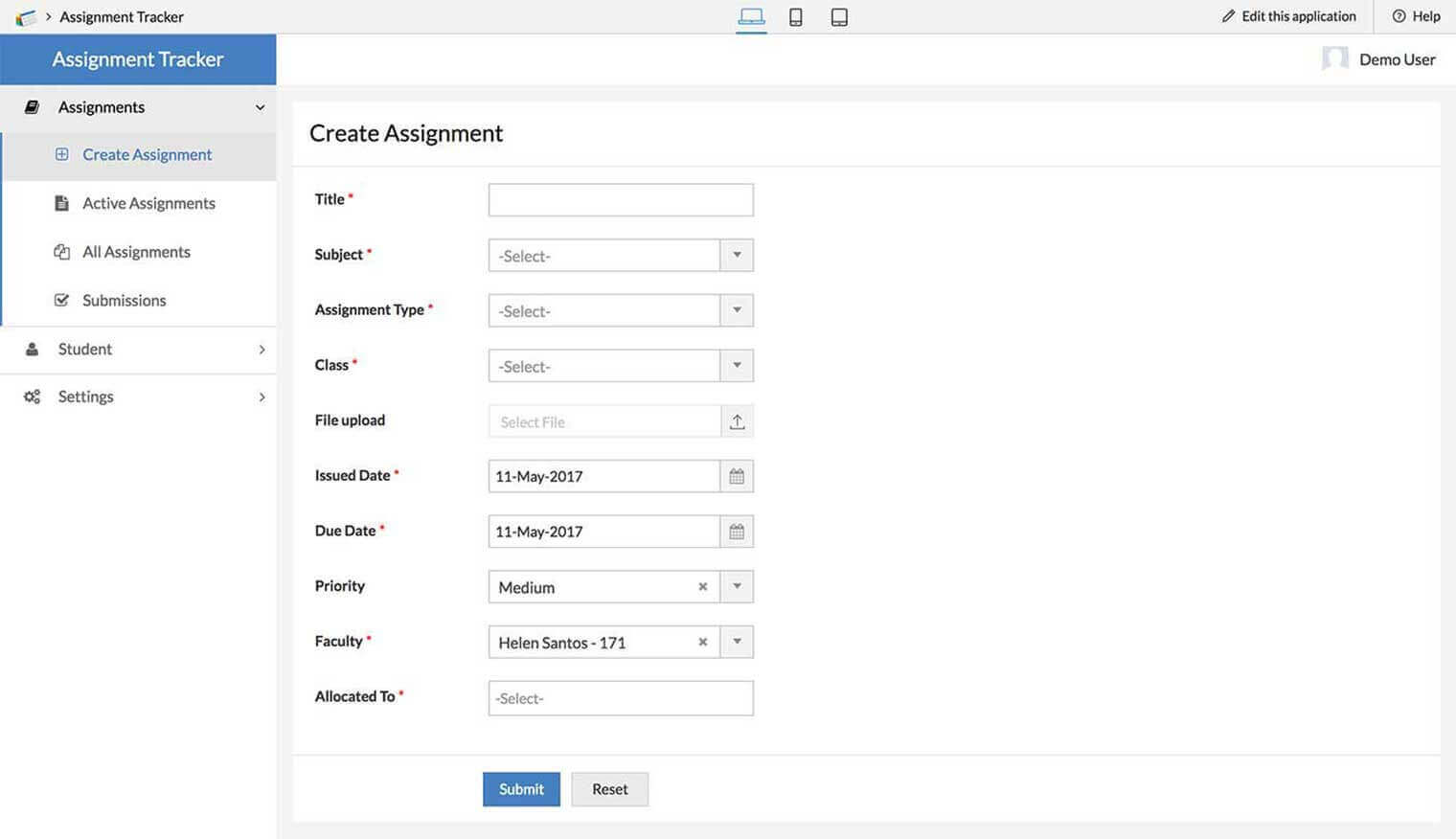Expand the Student section chevron

[x=262, y=350]
